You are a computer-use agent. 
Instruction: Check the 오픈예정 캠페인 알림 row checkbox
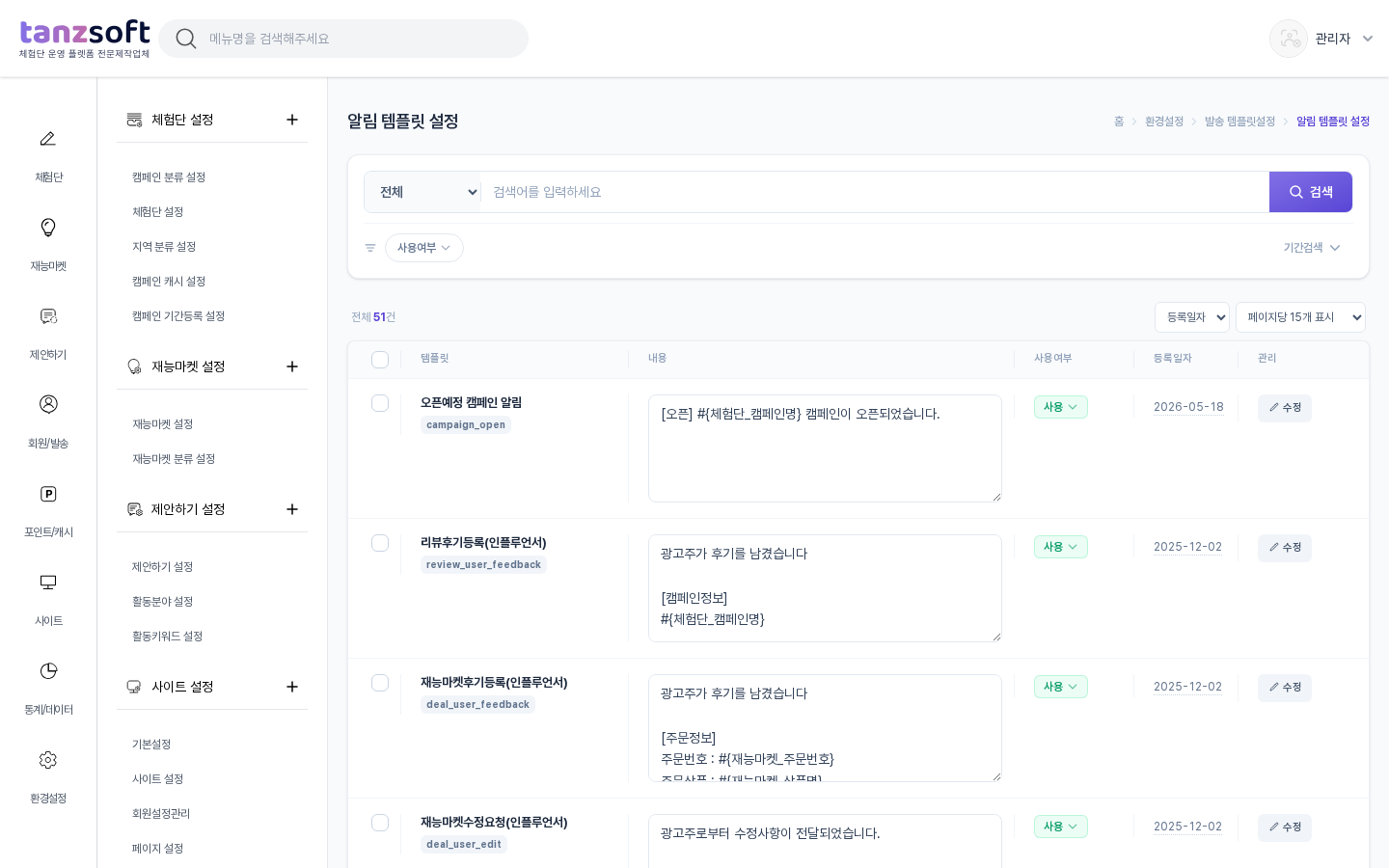(380, 403)
